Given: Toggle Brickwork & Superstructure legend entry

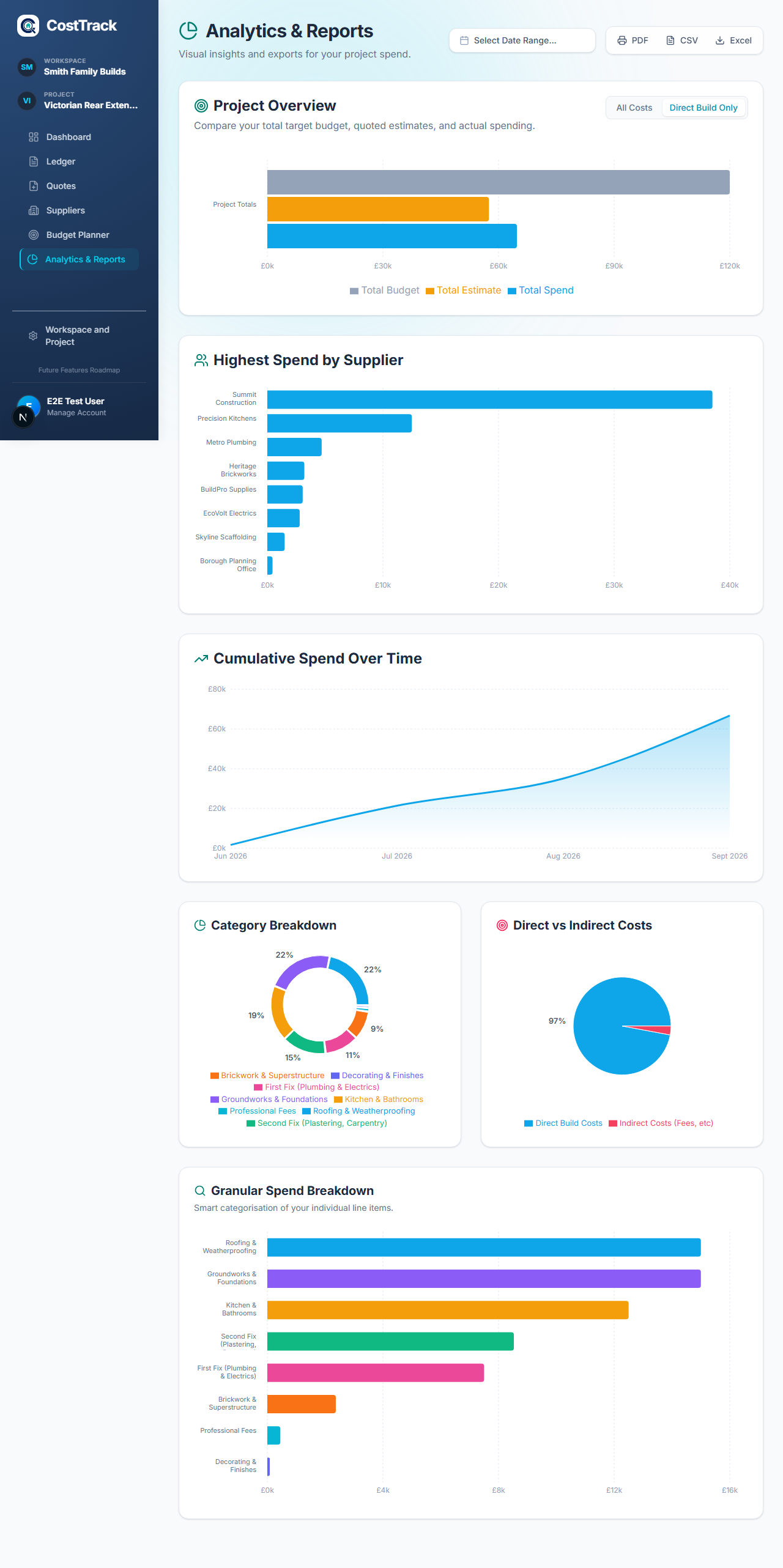Looking at the screenshot, I should pos(267,1076).
